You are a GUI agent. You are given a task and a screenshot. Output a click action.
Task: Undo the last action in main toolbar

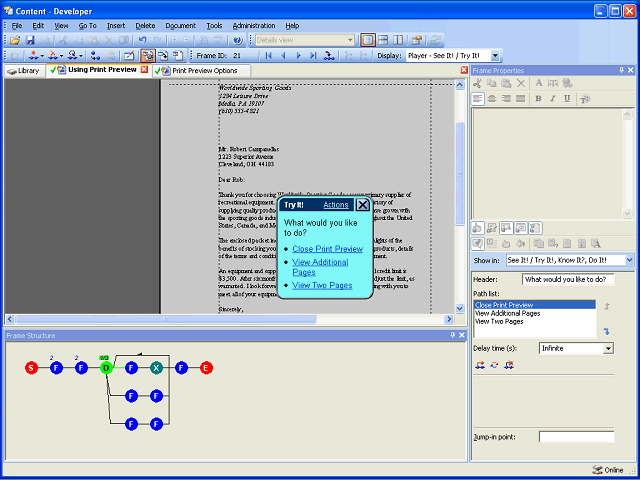(142, 40)
